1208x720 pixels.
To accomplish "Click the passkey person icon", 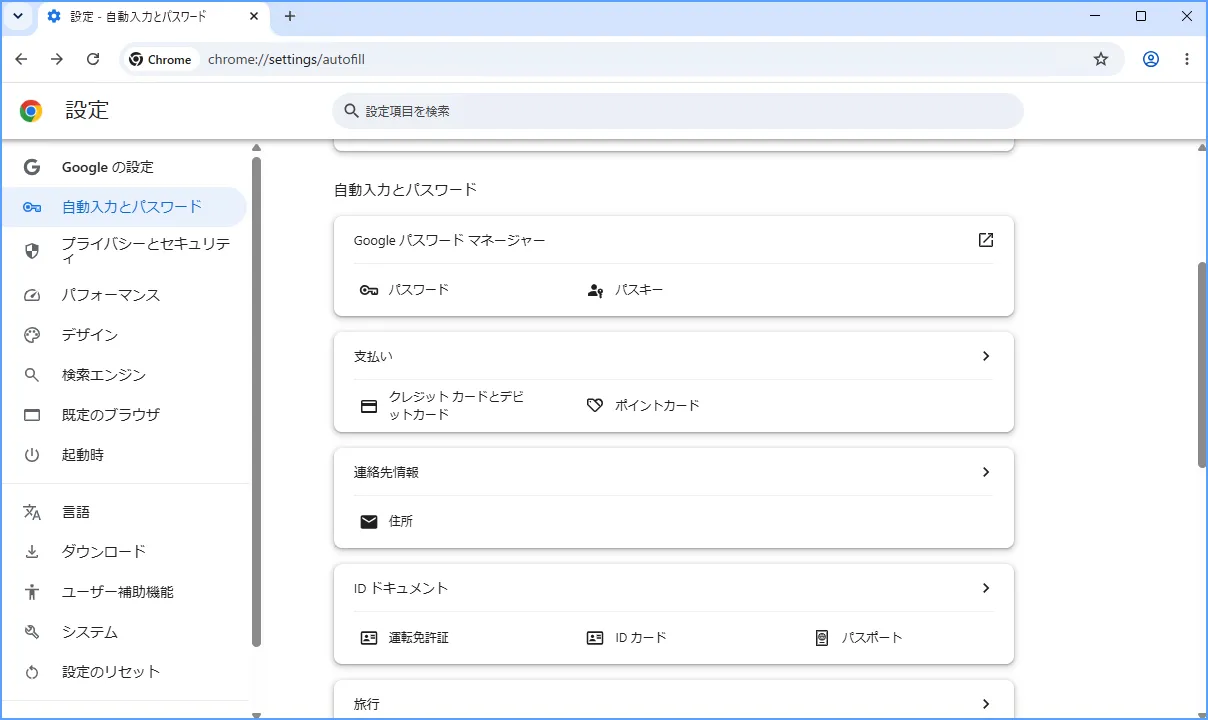I will [x=595, y=290].
